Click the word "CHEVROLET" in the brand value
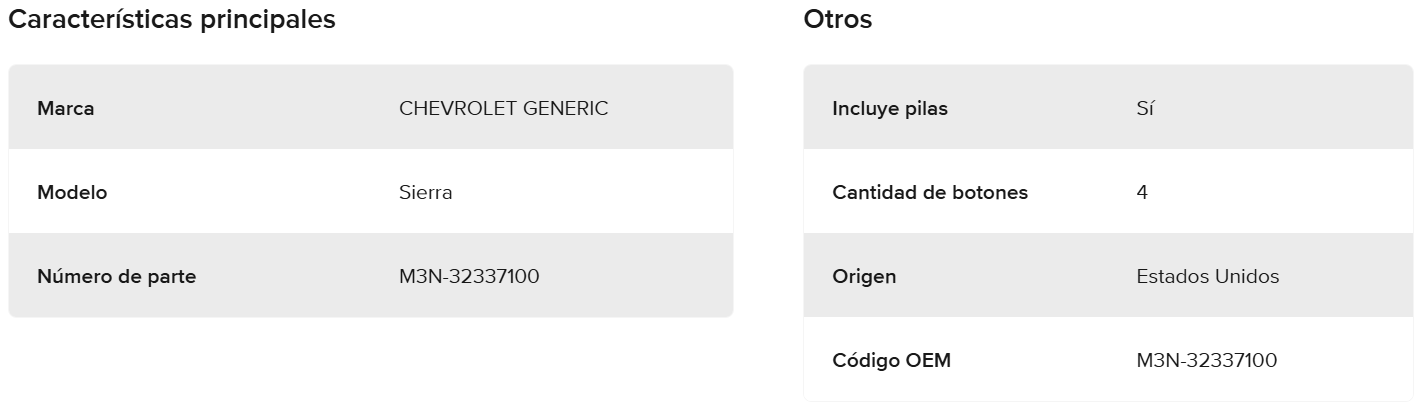Image resolution: width=1424 pixels, height=416 pixels. (457, 108)
